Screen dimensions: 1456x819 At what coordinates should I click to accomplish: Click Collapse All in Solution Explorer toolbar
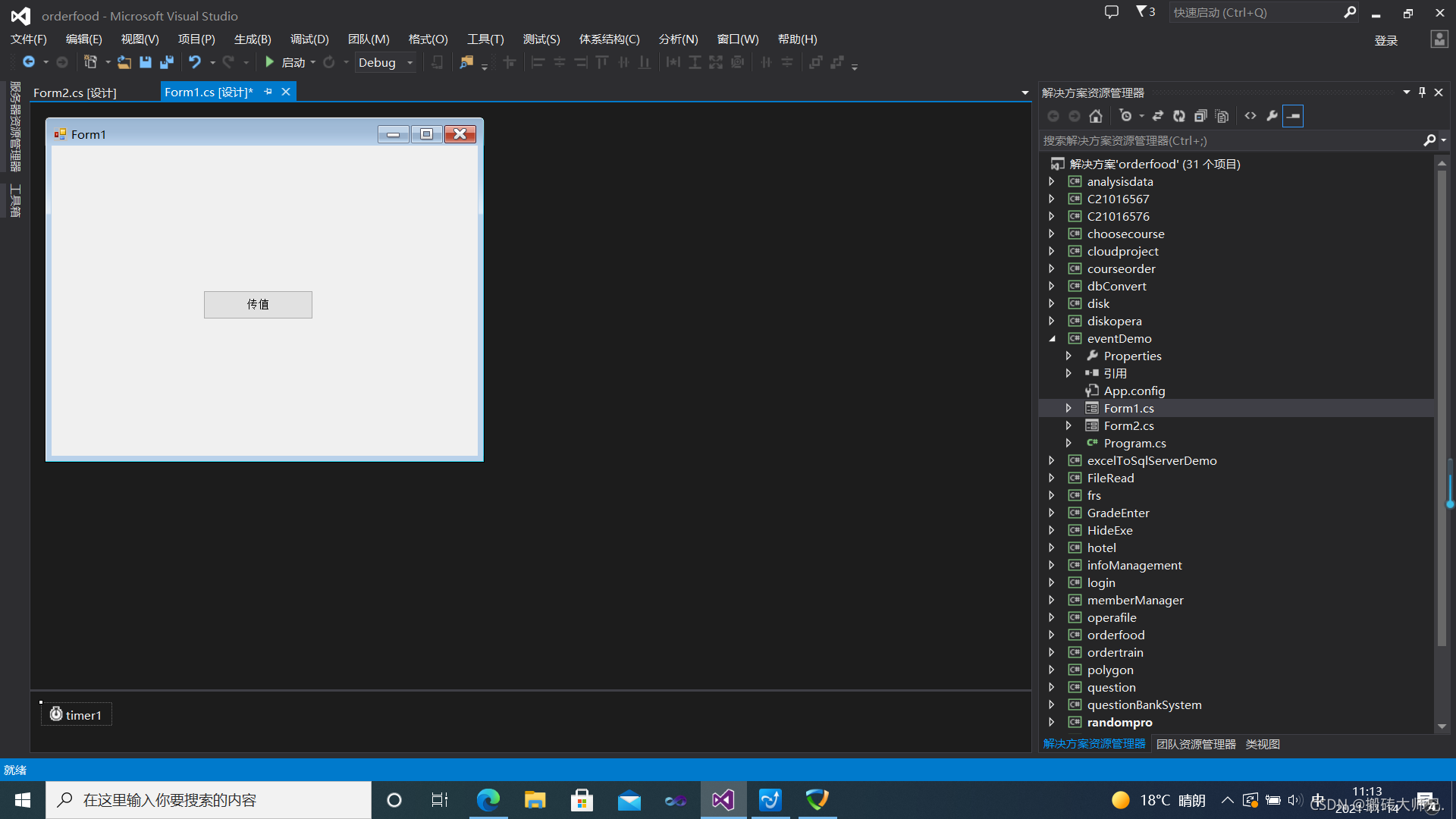pos(1200,116)
